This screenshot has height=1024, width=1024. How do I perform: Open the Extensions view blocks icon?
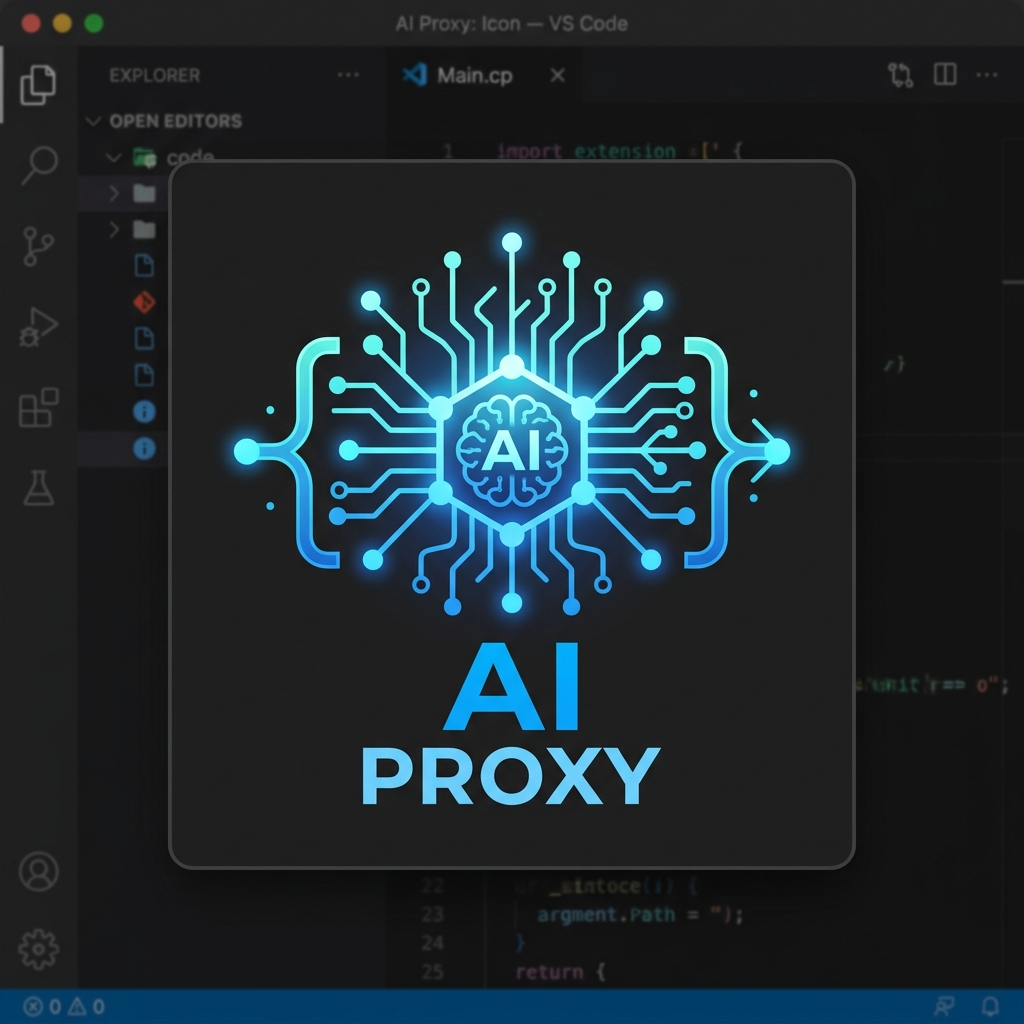click(x=39, y=408)
